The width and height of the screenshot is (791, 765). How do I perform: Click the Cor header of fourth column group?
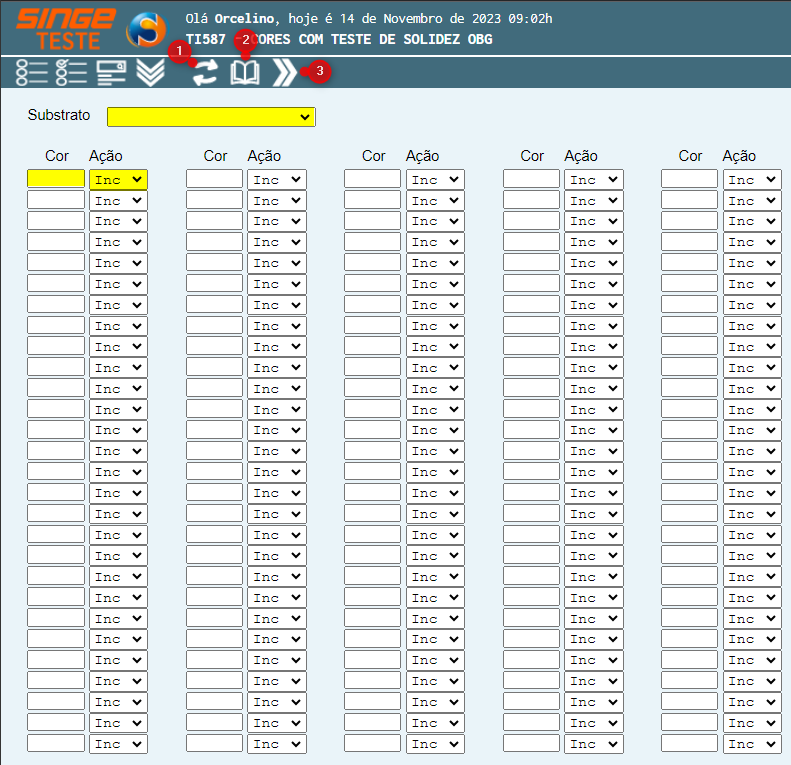coord(532,156)
